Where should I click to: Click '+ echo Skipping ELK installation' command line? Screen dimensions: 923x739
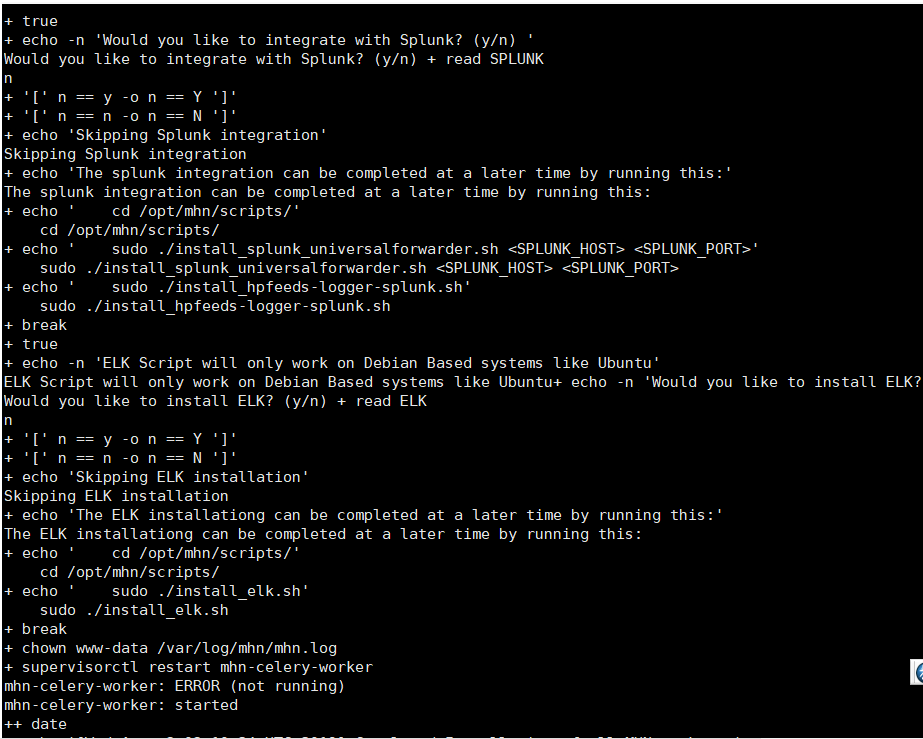(x=156, y=478)
